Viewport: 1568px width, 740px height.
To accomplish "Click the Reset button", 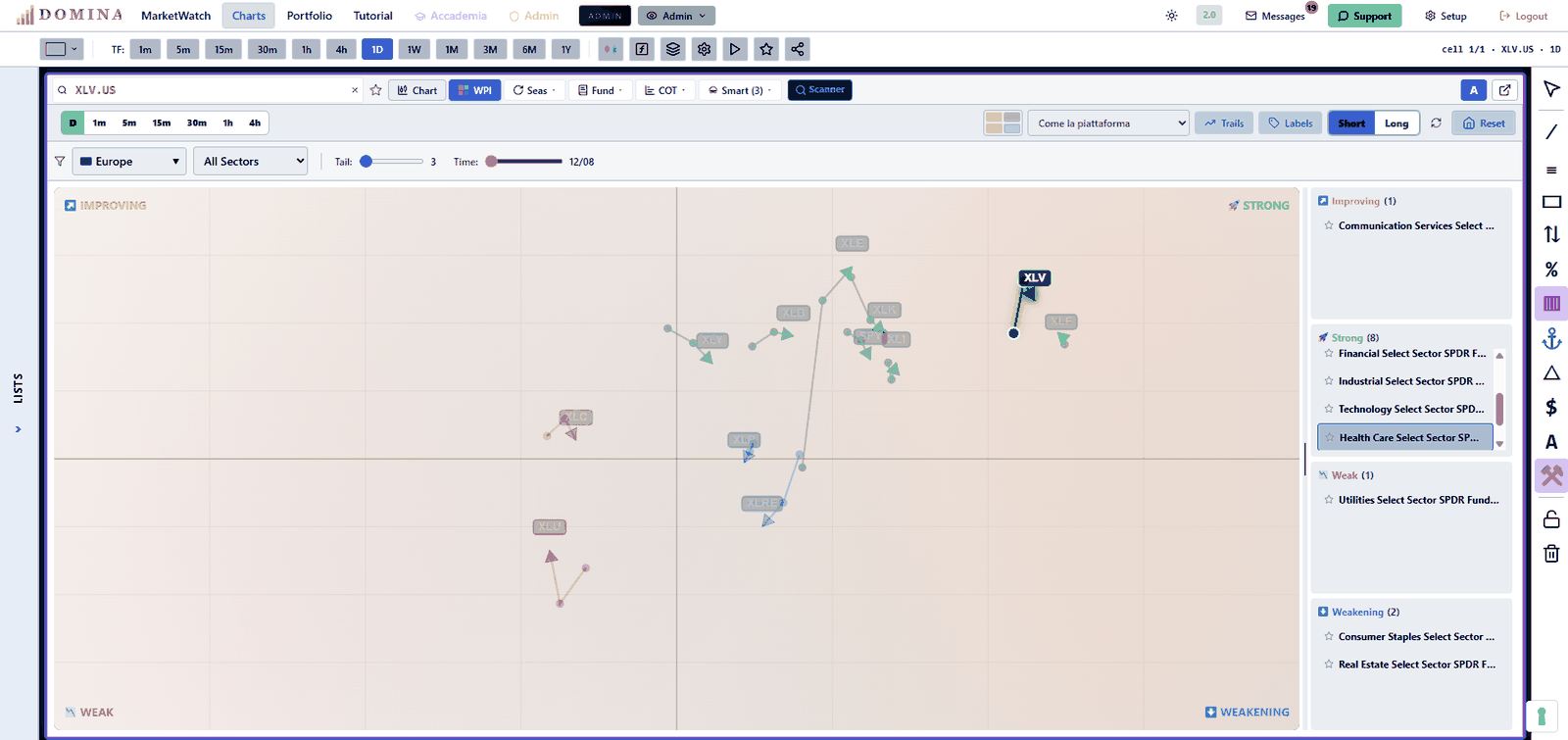I will (1484, 123).
